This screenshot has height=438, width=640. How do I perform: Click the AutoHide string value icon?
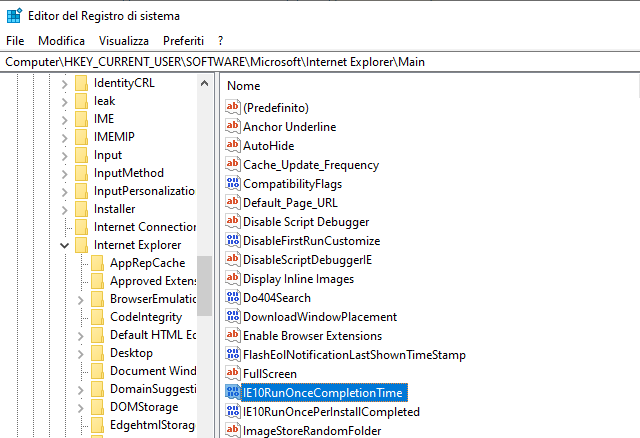point(233,145)
